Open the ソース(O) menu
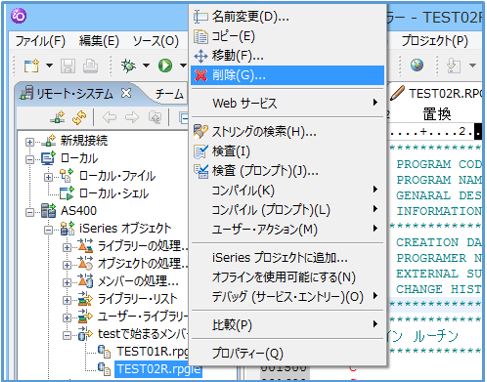The image size is (487, 382). pos(156,41)
